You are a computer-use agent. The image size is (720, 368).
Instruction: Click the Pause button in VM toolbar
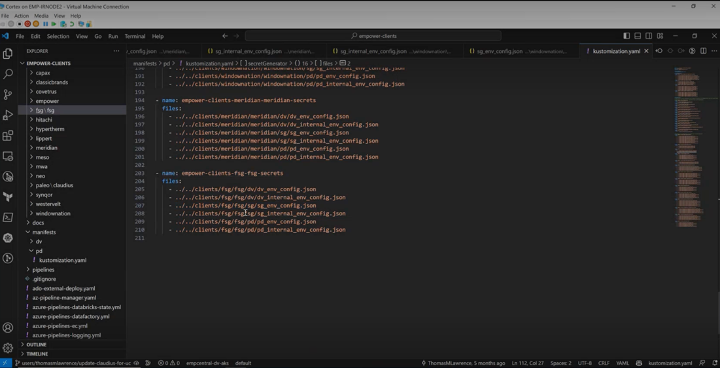coord(45,24)
